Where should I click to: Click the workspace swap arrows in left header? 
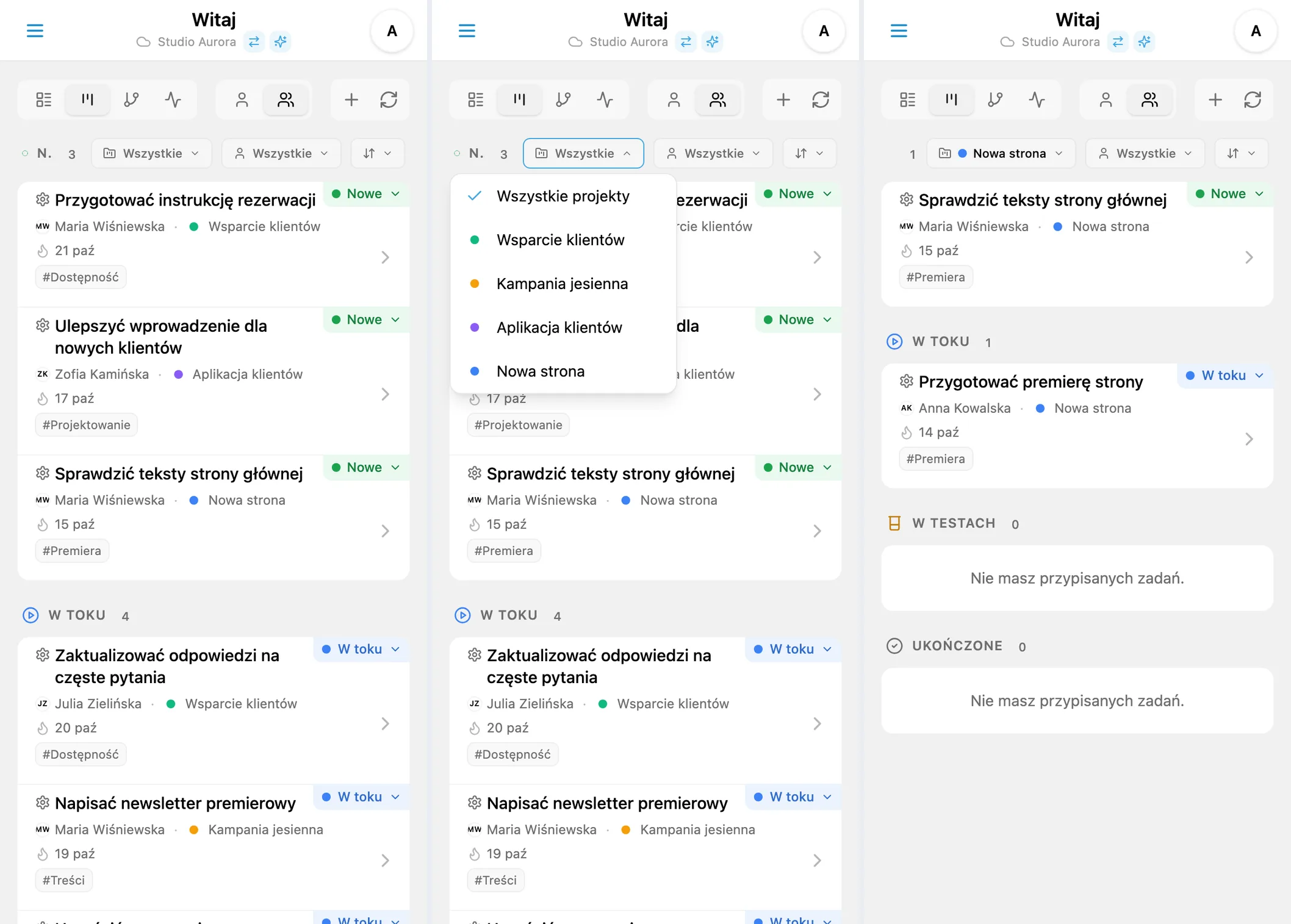254,41
